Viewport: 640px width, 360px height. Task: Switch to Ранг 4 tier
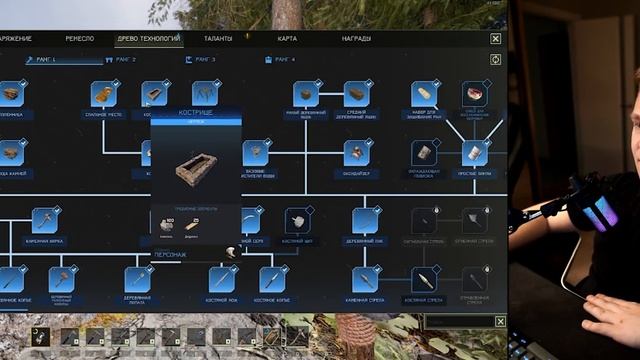(x=280, y=60)
